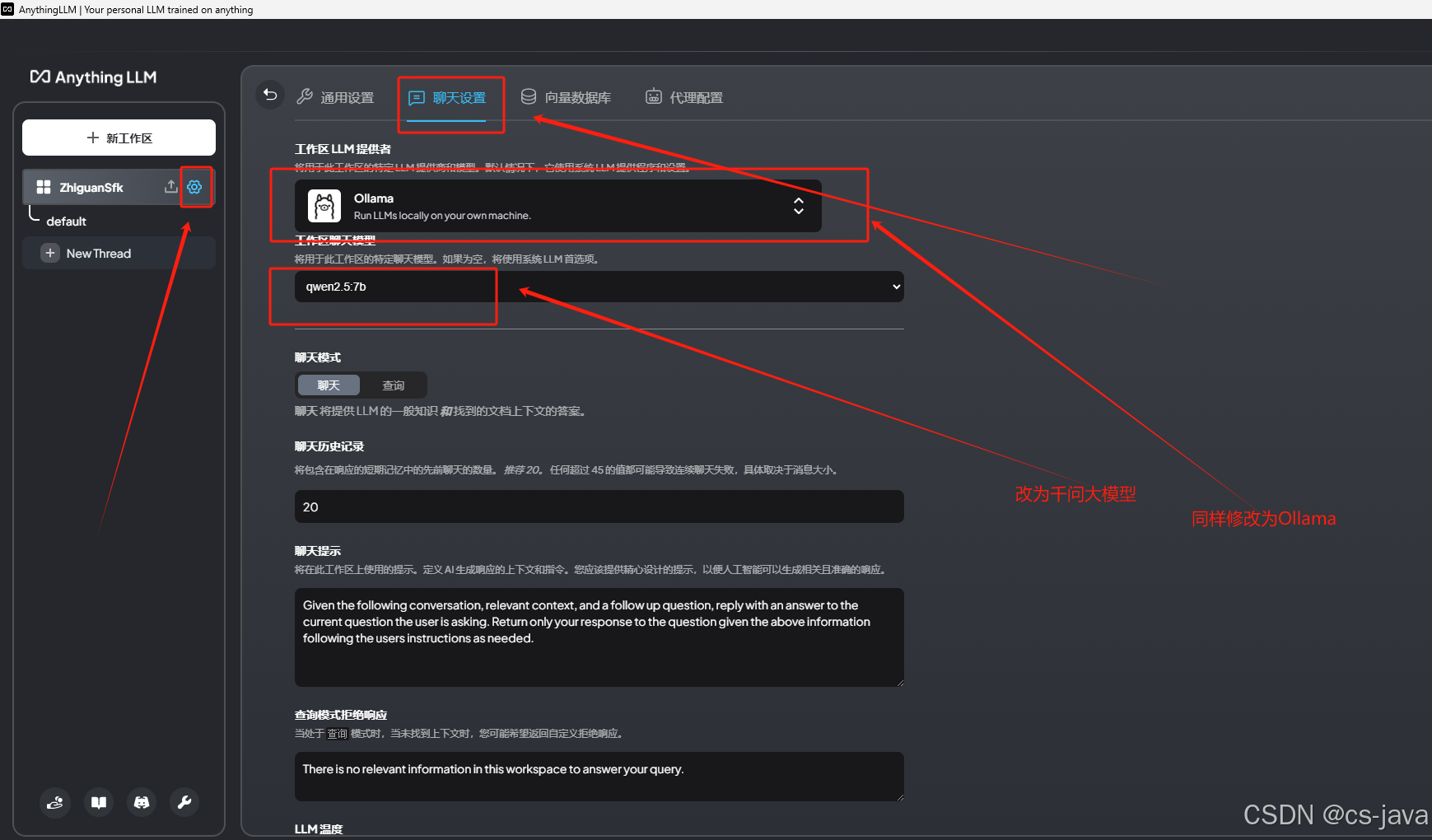Create a workspace with 新工作区 button
Viewport: 1432px width, 840px height.
click(x=119, y=138)
